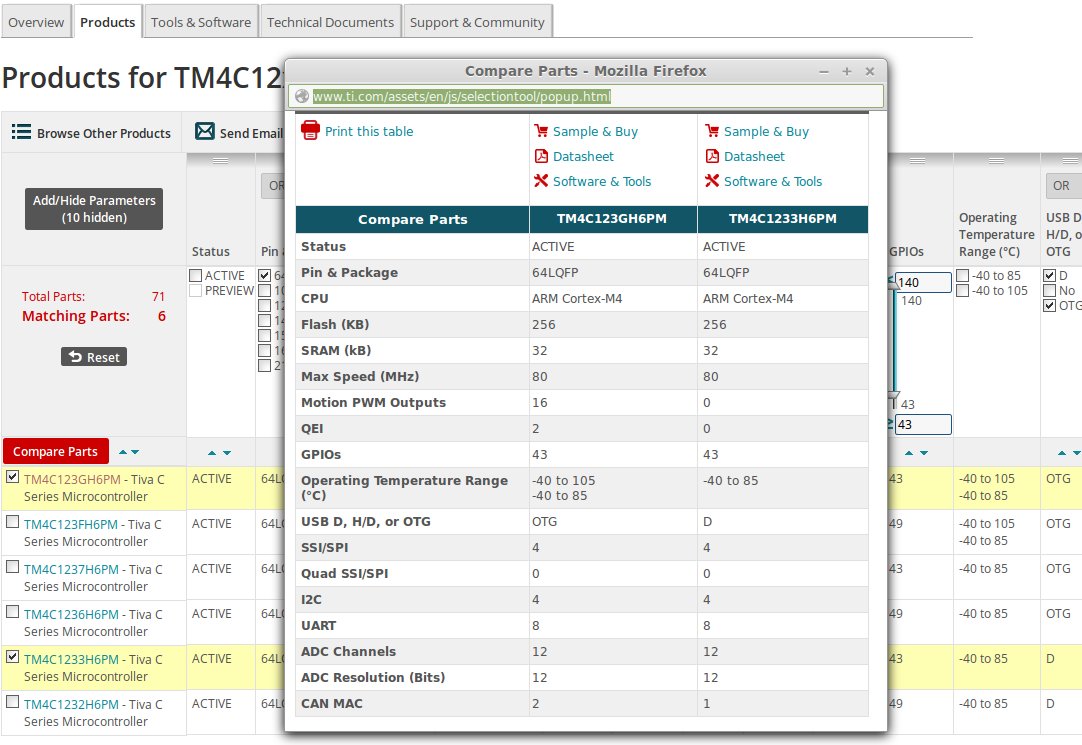Open Datasheet link for TM4C1233H6PM

coord(754,157)
